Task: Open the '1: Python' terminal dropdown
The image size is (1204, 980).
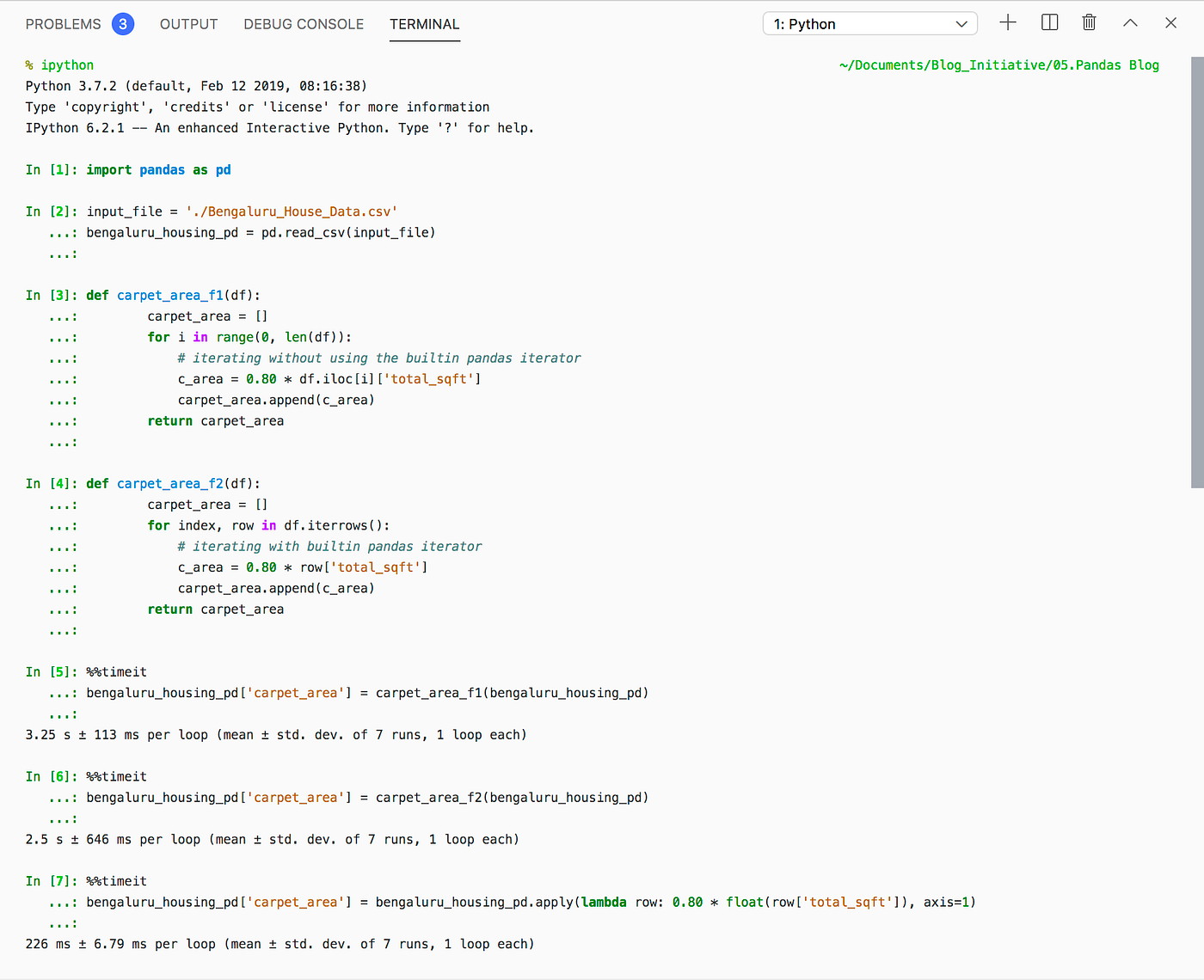Action: [x=869, y=24]
